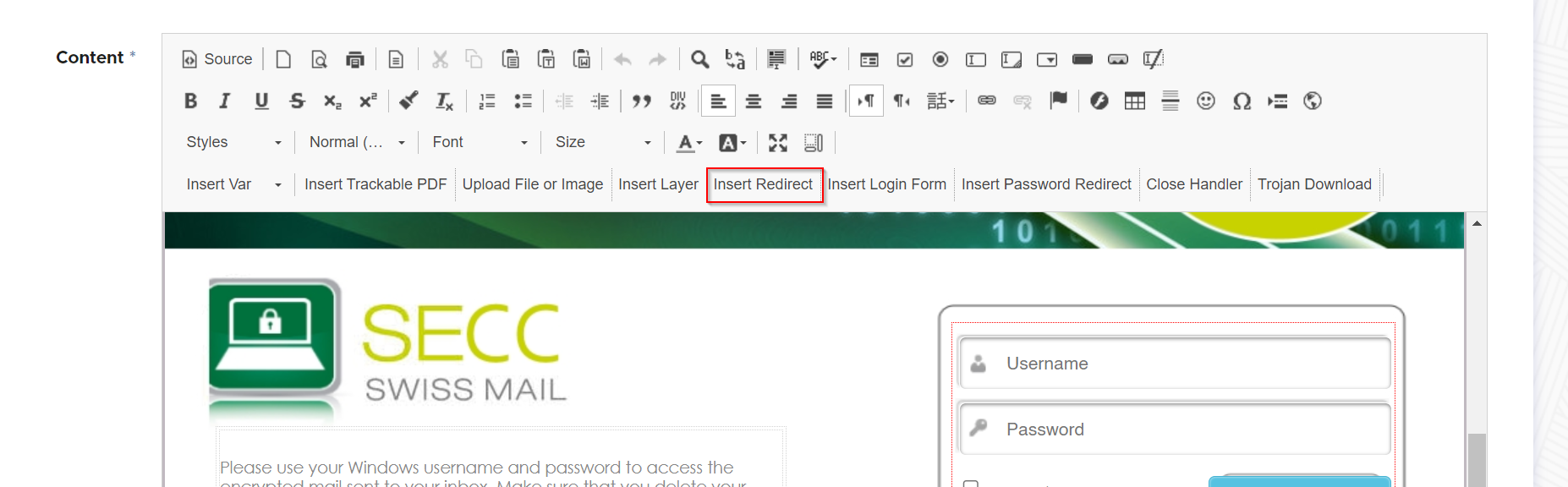This screenshot has width=1568, height=487.
Task: Open the Size dropdown
Action: [602, 142]
